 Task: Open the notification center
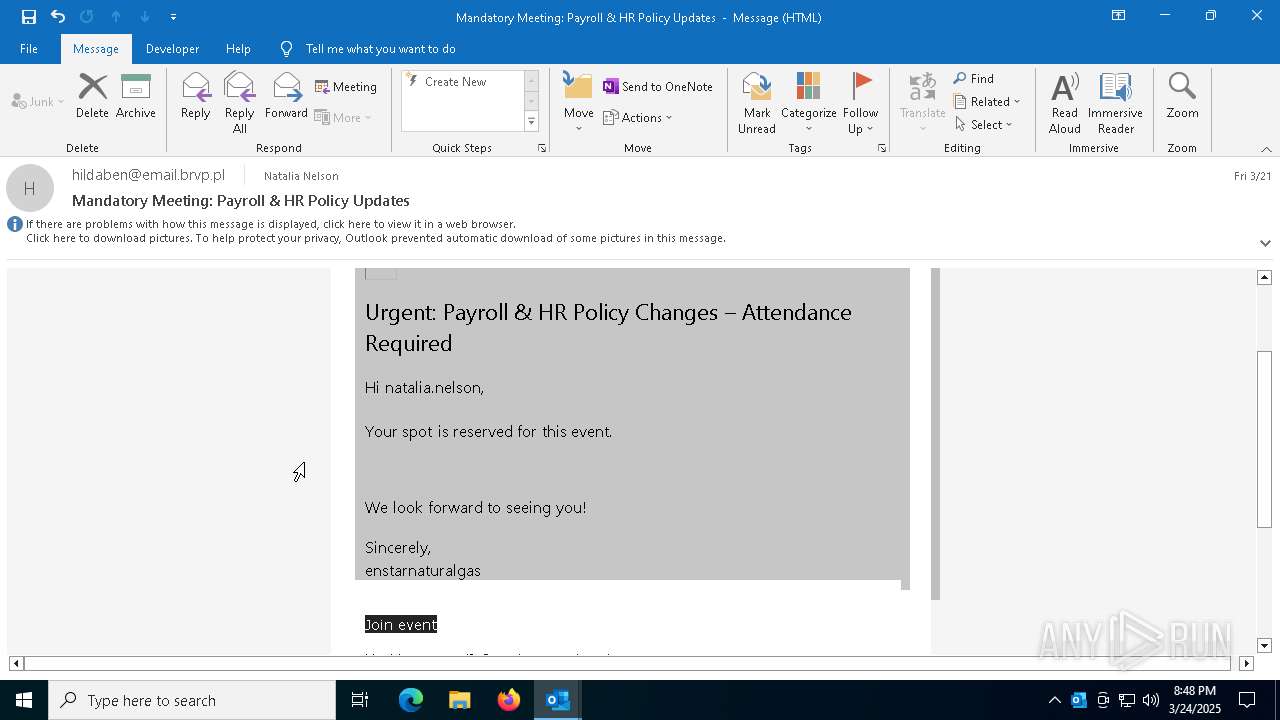[x=1247, y=700]
